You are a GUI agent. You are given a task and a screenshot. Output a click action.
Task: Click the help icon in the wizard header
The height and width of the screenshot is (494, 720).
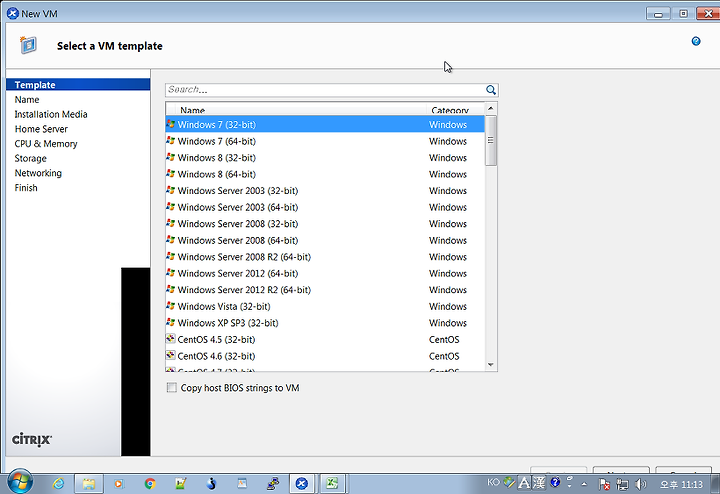pyautogui.click(x=696, y=41)
